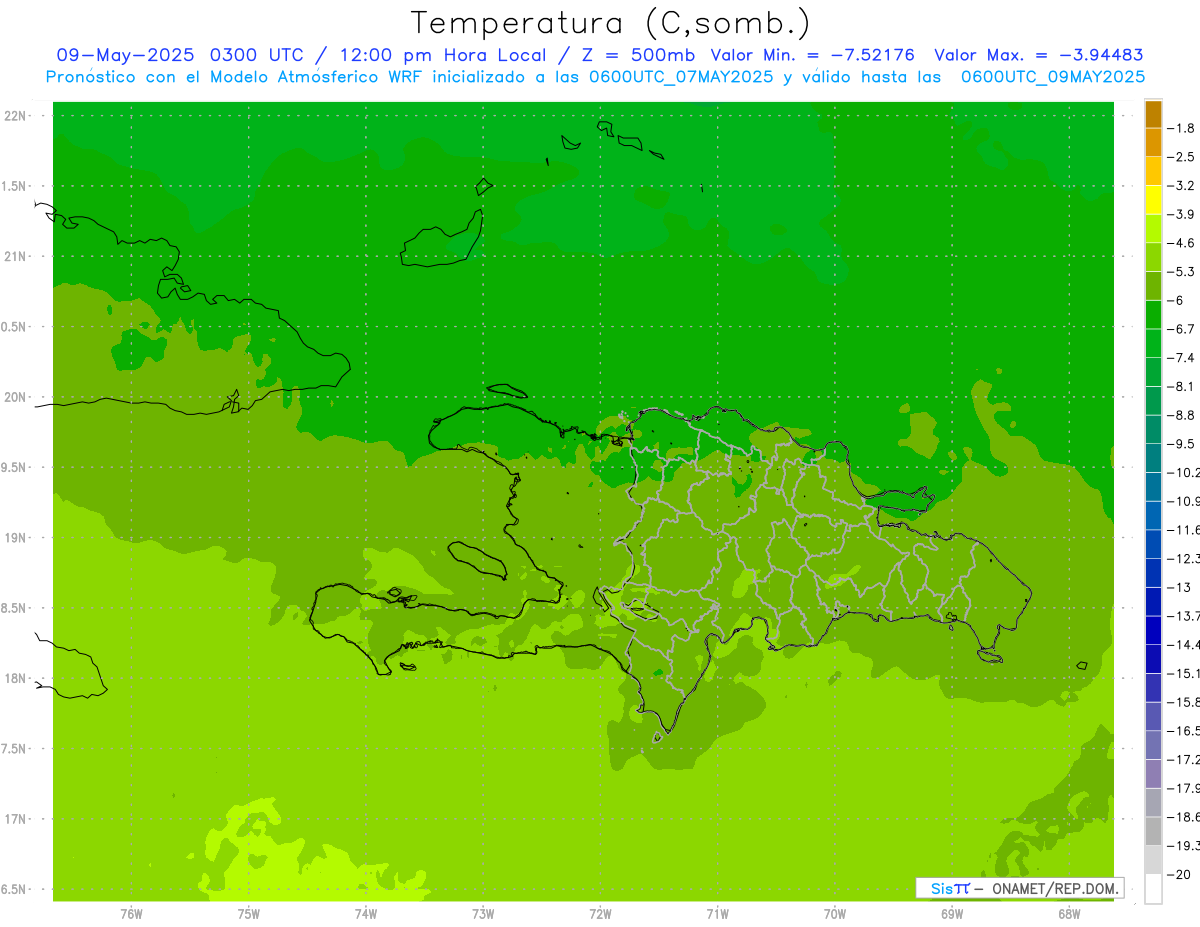Click the '22N' latitude label
Image resolution: width=1200 pixels, height=927 pixels.
(16, 116)
